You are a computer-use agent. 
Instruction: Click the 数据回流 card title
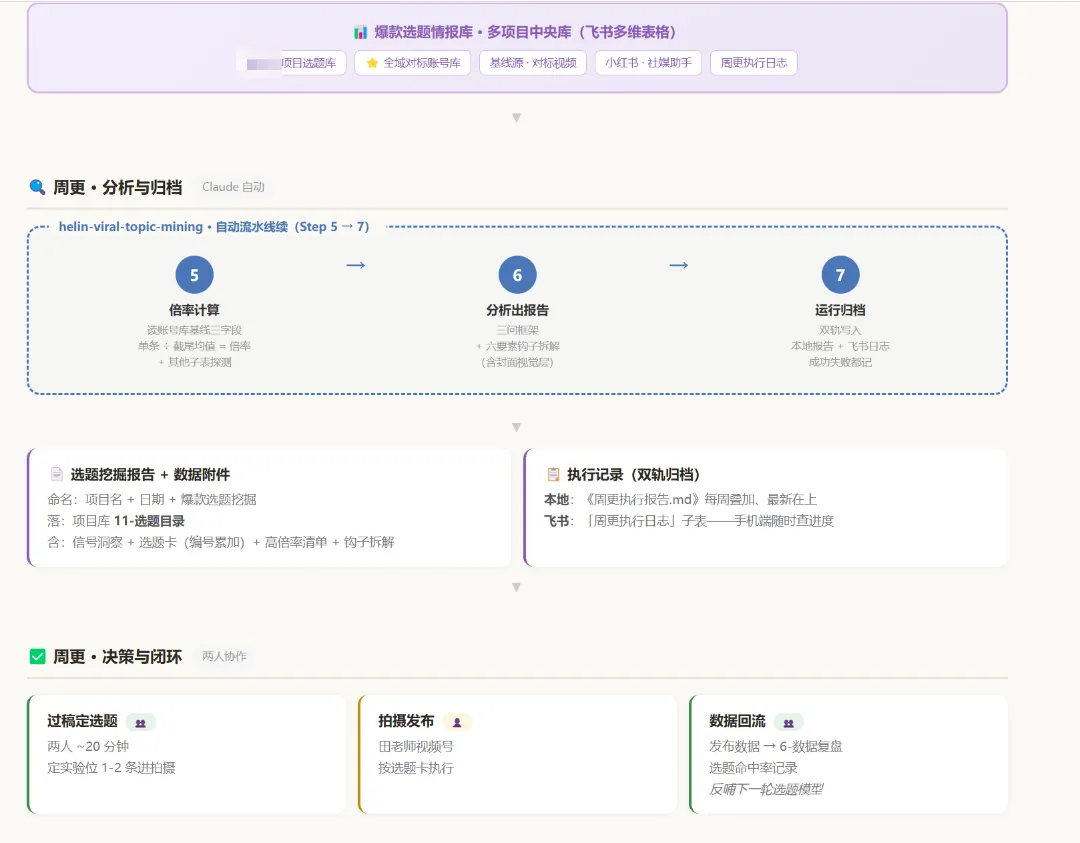738,721
